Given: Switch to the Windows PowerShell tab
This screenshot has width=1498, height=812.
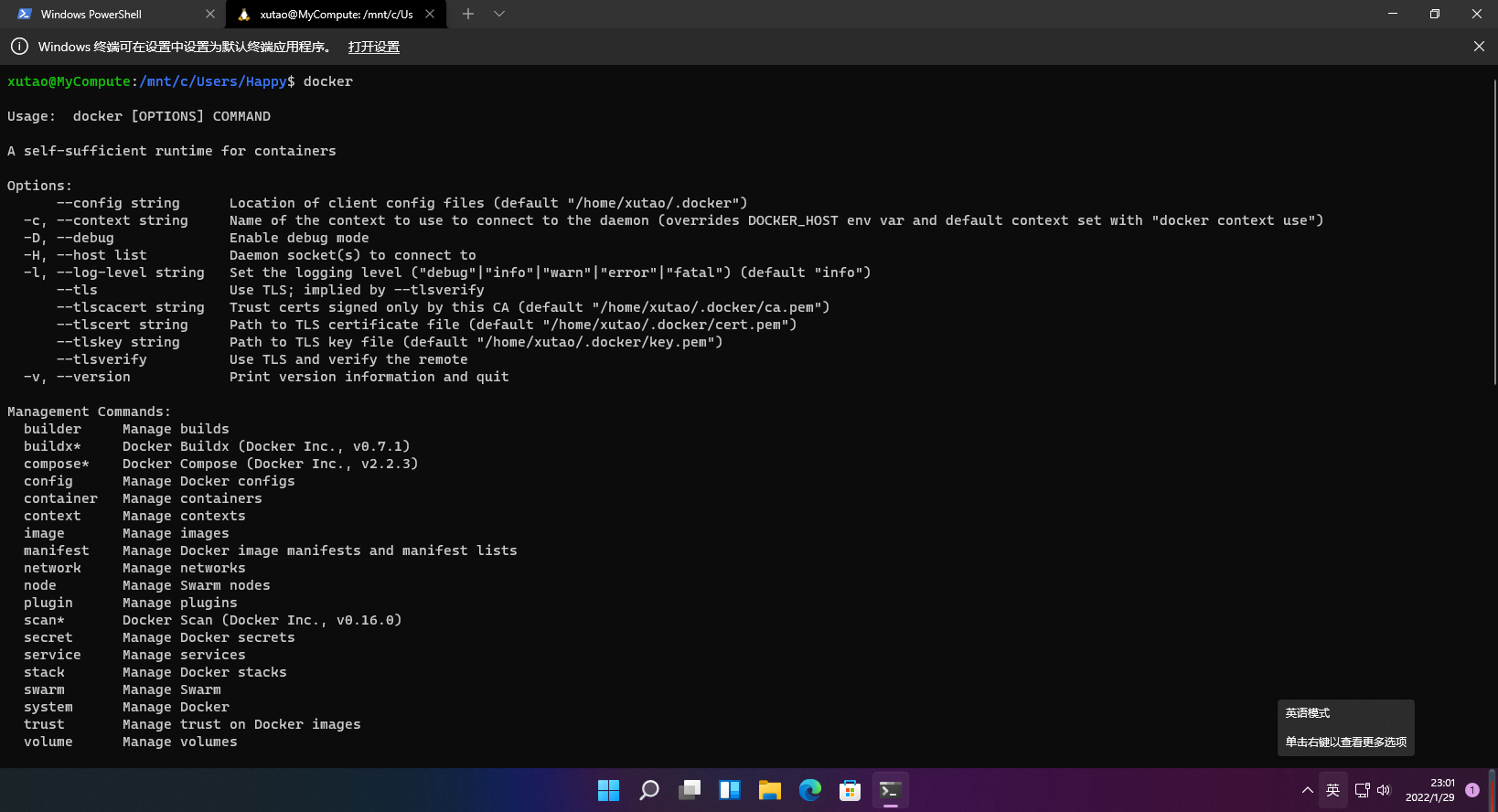Looking at the screenshot, I should point(112,14).
